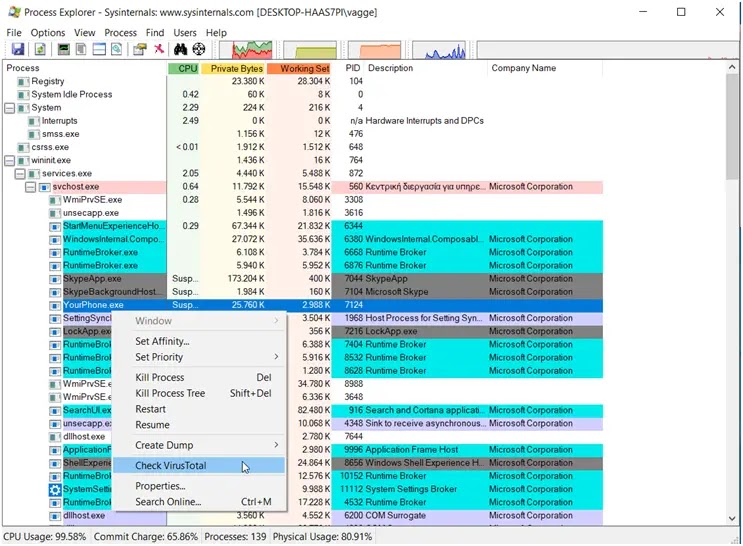The image size is (743, 546).
Task: Click the SearchUI process icon
Action: (x=55, y=410)
